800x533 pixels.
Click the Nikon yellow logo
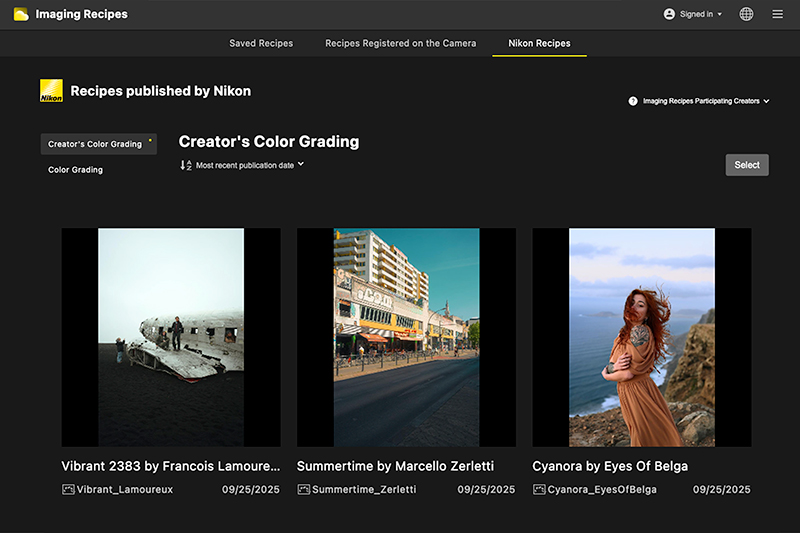point(51,91)
